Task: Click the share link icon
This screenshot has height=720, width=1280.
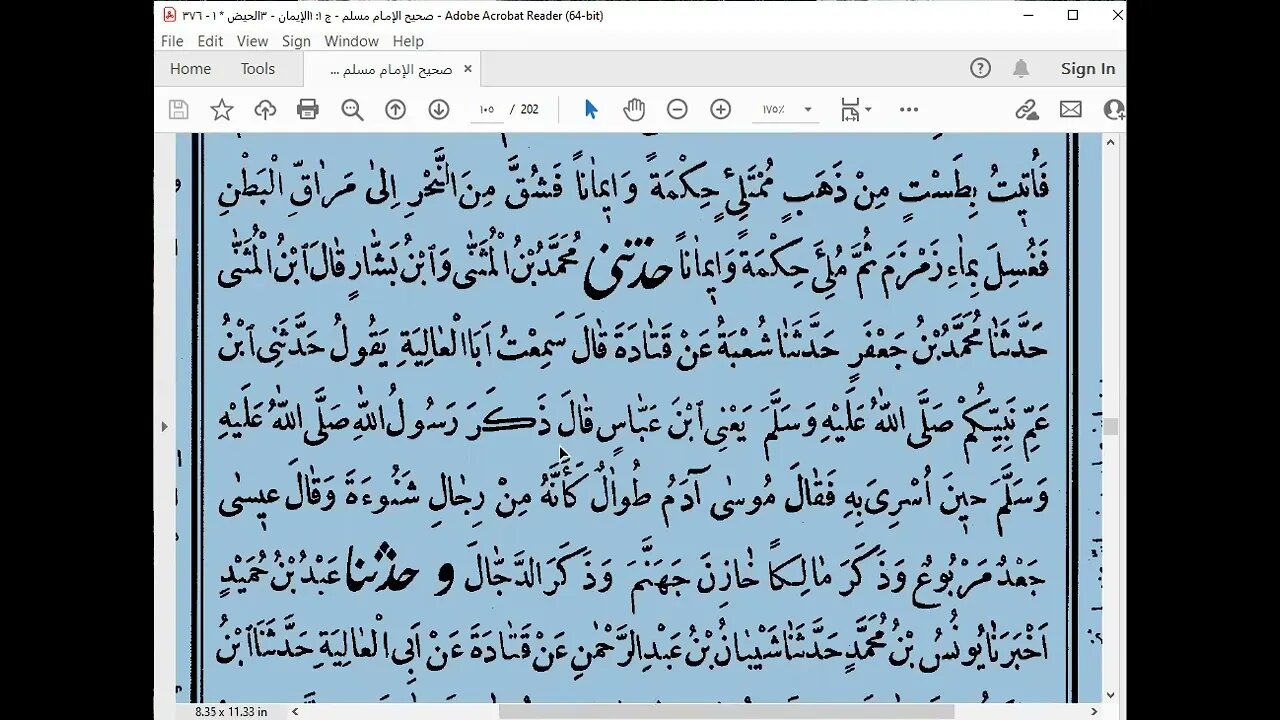Action: [x=1027, y=110]
